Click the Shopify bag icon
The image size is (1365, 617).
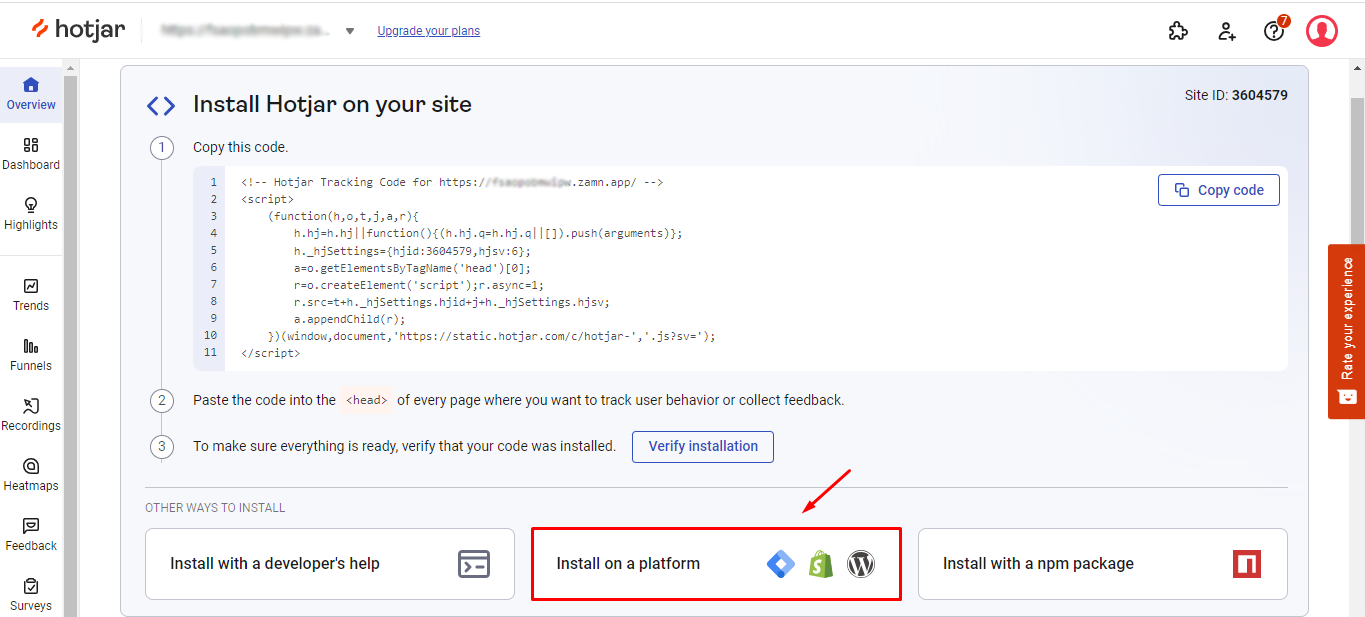tap(821, 564)
